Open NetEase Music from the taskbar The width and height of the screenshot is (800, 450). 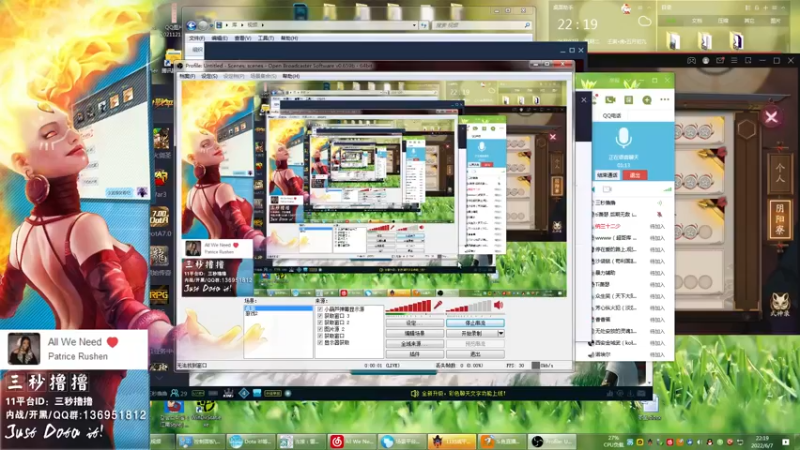[352, 441]
